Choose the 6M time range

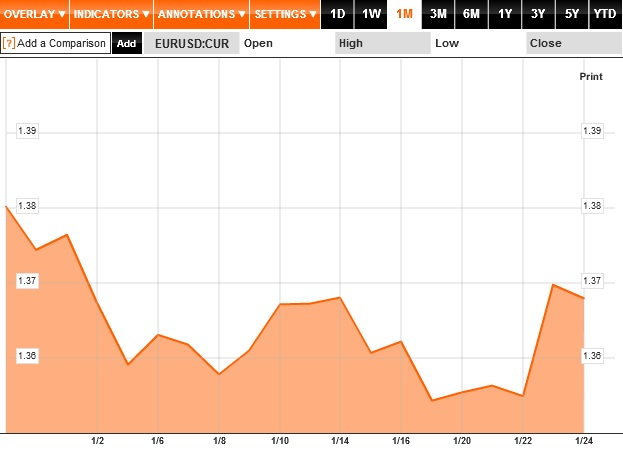click(471, 14)
